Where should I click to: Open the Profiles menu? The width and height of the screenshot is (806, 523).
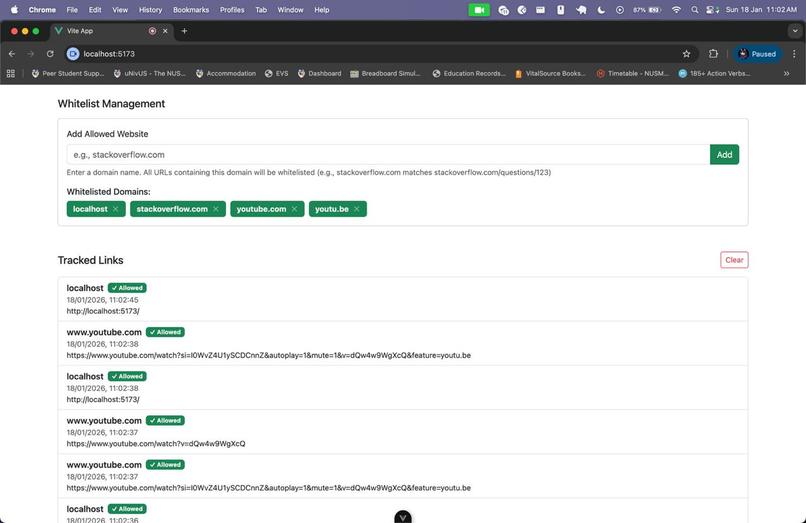tap(232, 10)
